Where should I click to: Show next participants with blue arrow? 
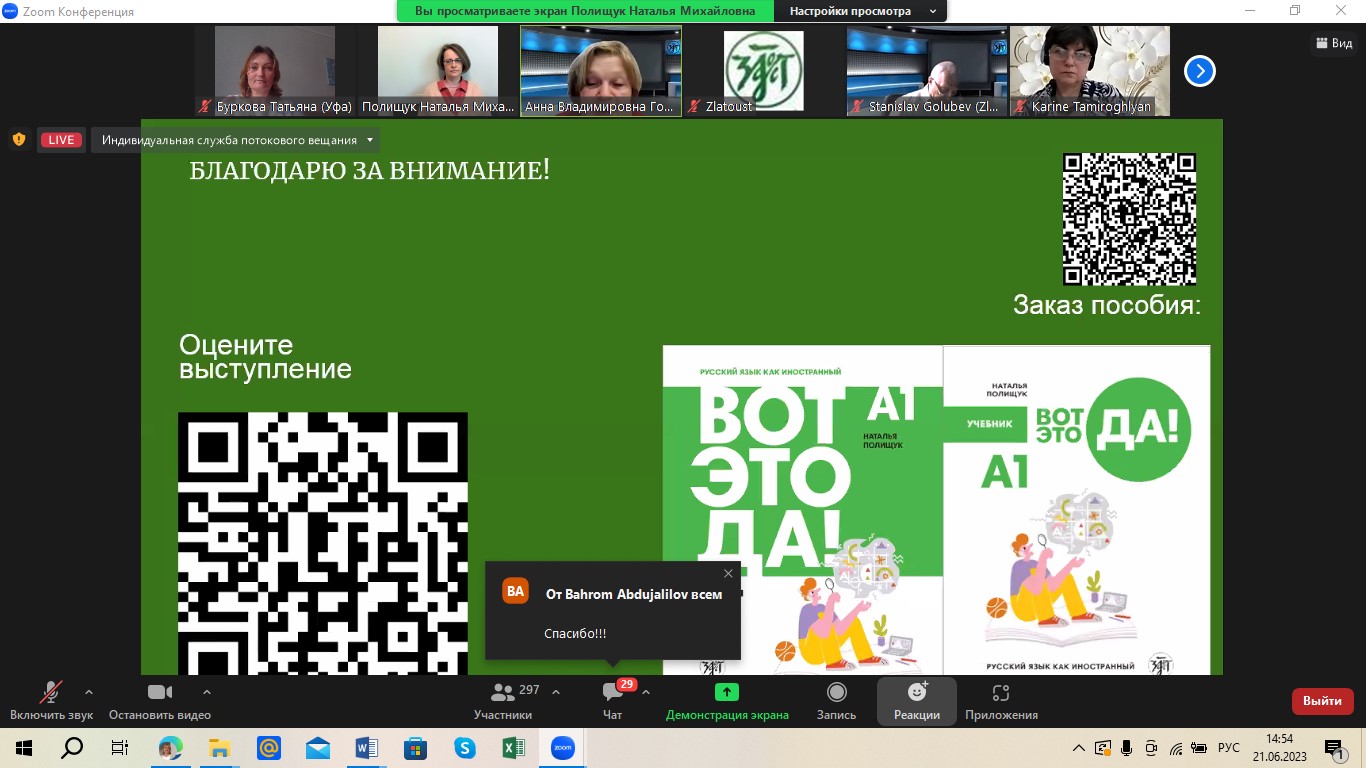1200,71
